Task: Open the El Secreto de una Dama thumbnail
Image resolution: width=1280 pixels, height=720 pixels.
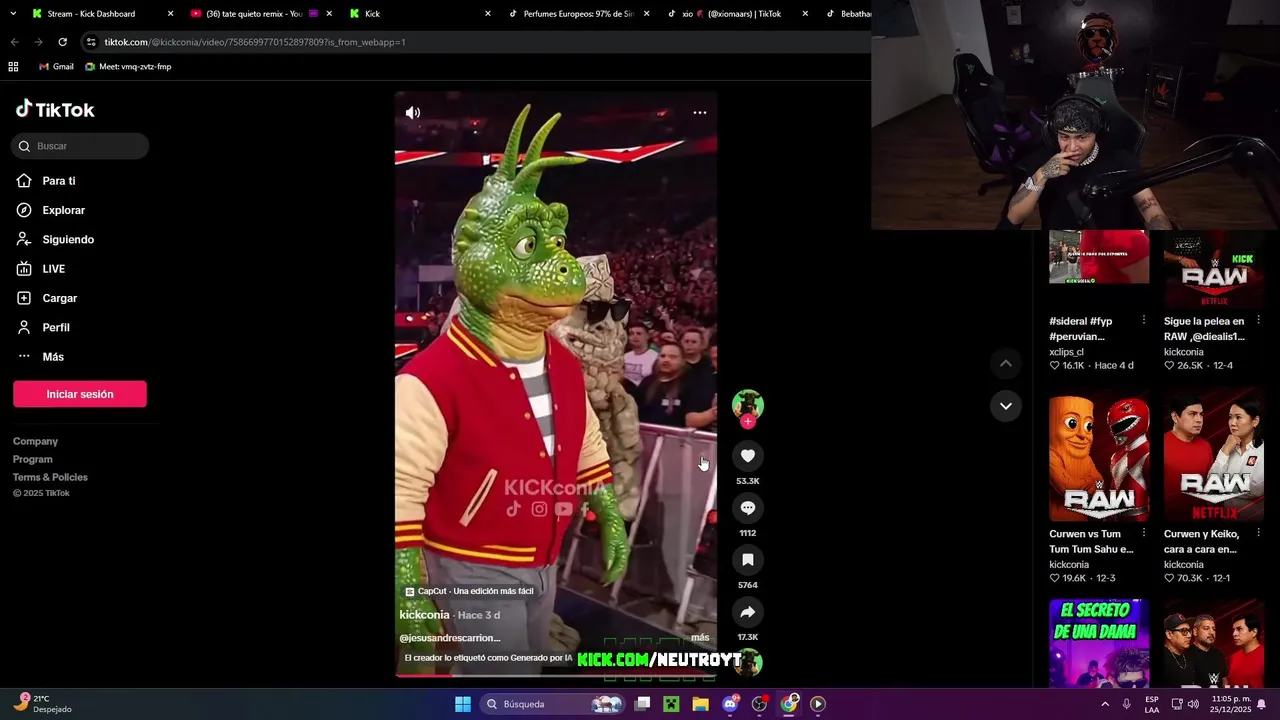Action: (x=1099, y=643)
